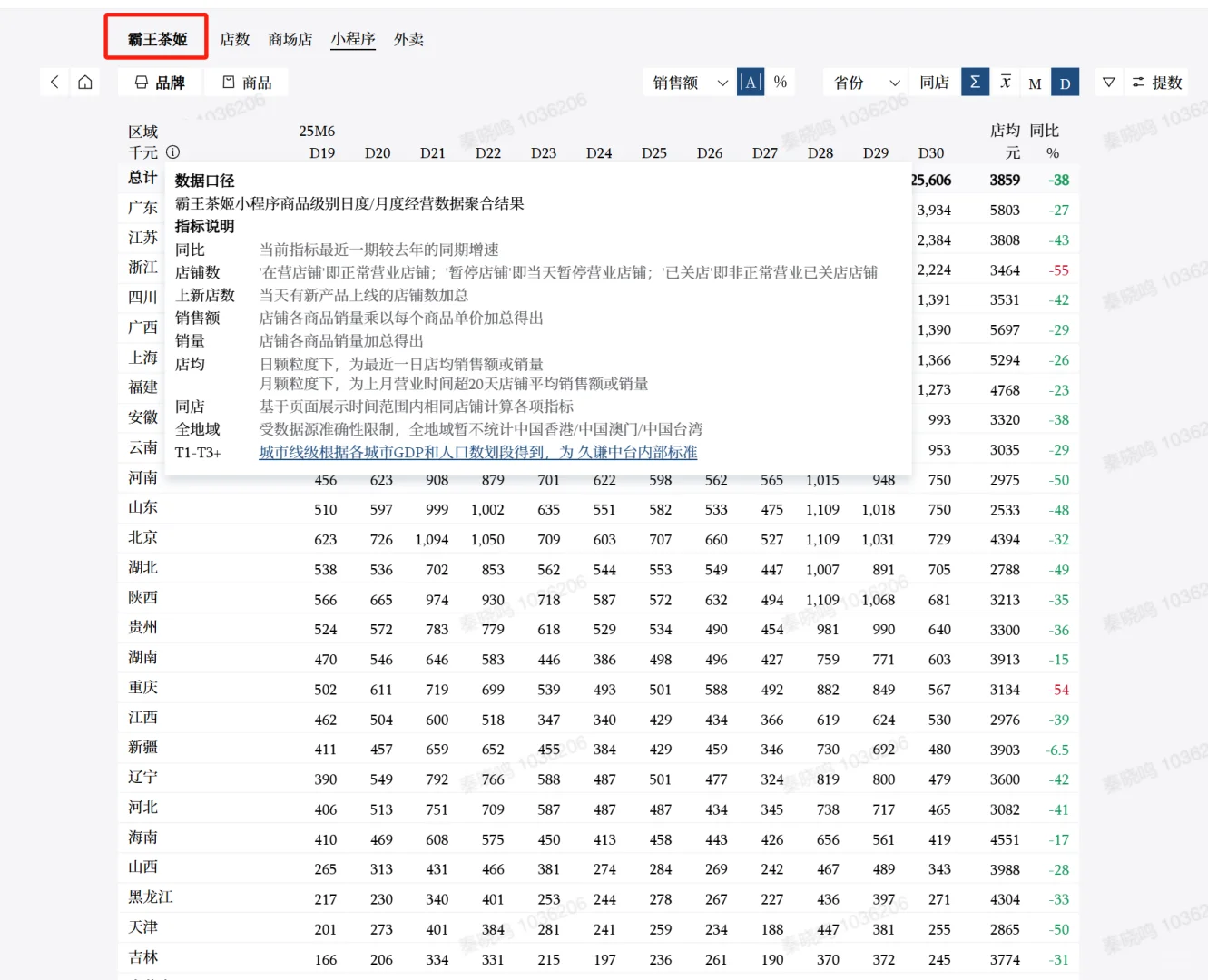Image resolution: width=1208 pixels, height=980 pixels.
Task: Click the D25 column header
Action: (x=654, y=153)
